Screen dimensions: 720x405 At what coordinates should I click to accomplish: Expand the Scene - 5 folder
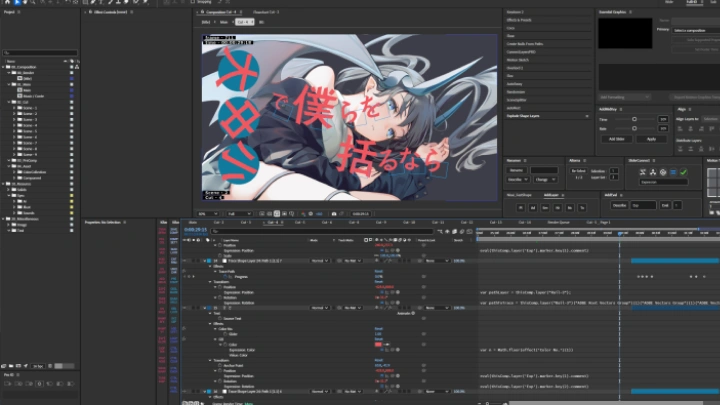14,131
